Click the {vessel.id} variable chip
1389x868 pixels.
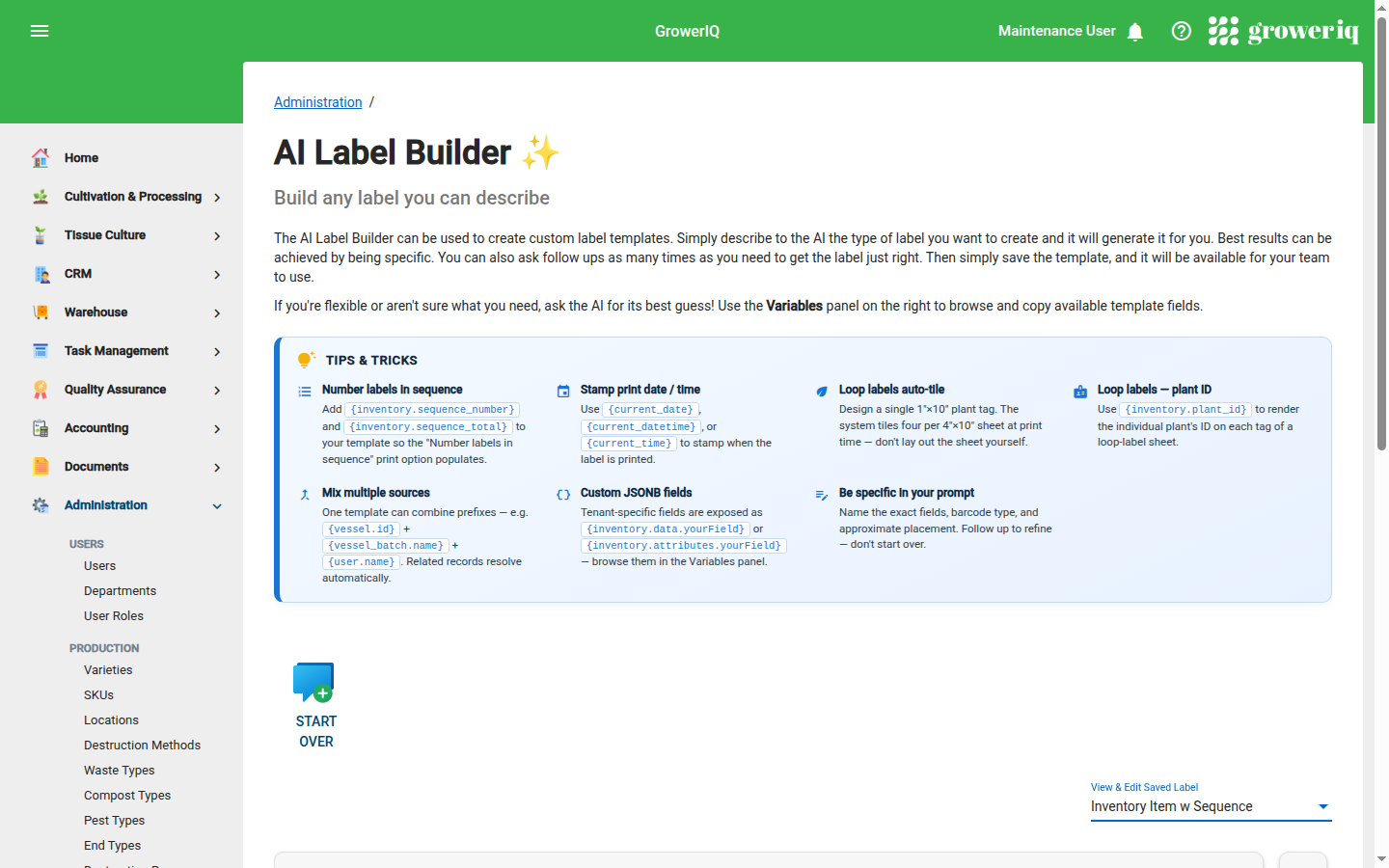click(x=361, y=529)
